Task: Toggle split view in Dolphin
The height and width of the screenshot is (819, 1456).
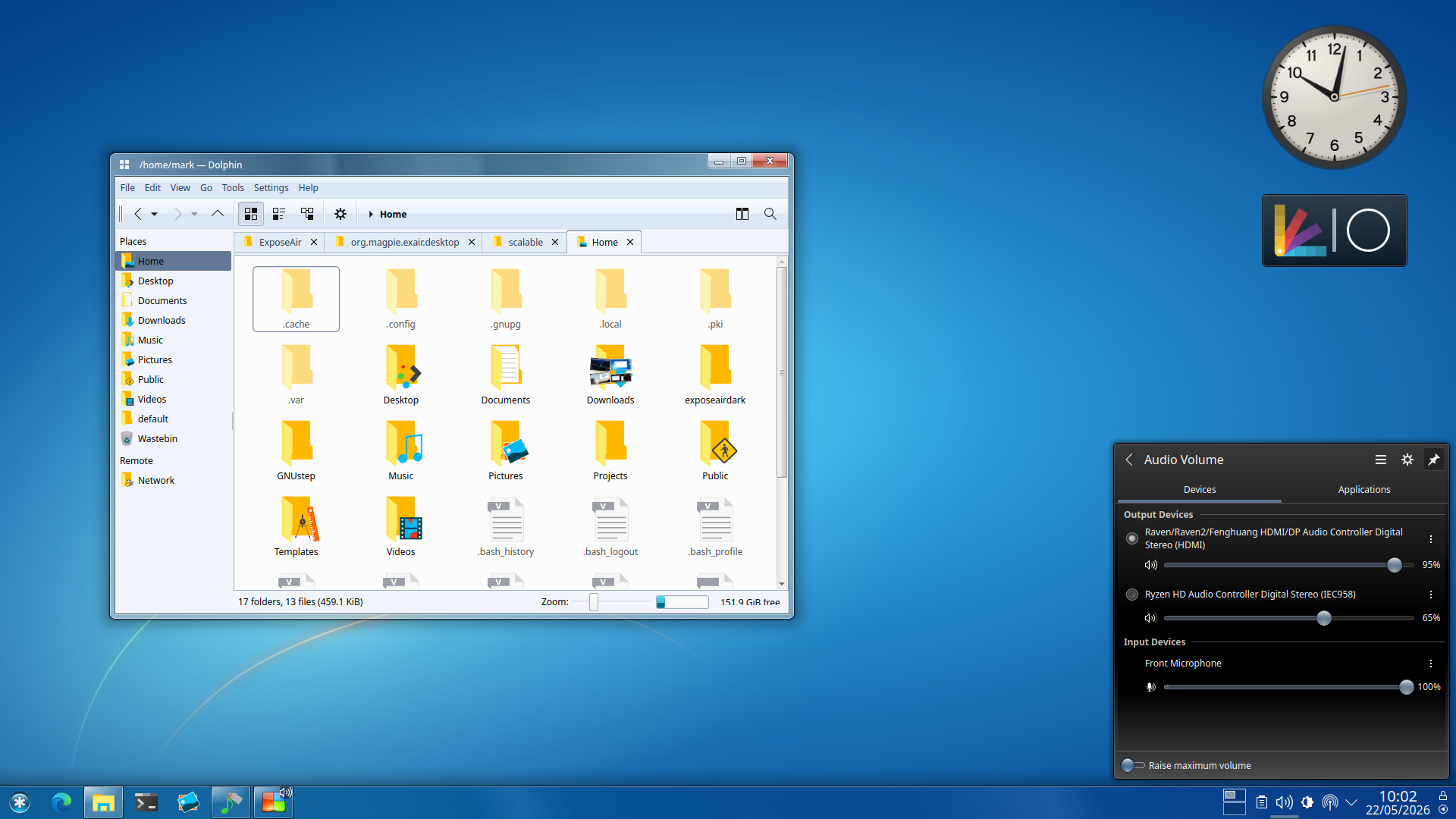Action: click(742, 214)
